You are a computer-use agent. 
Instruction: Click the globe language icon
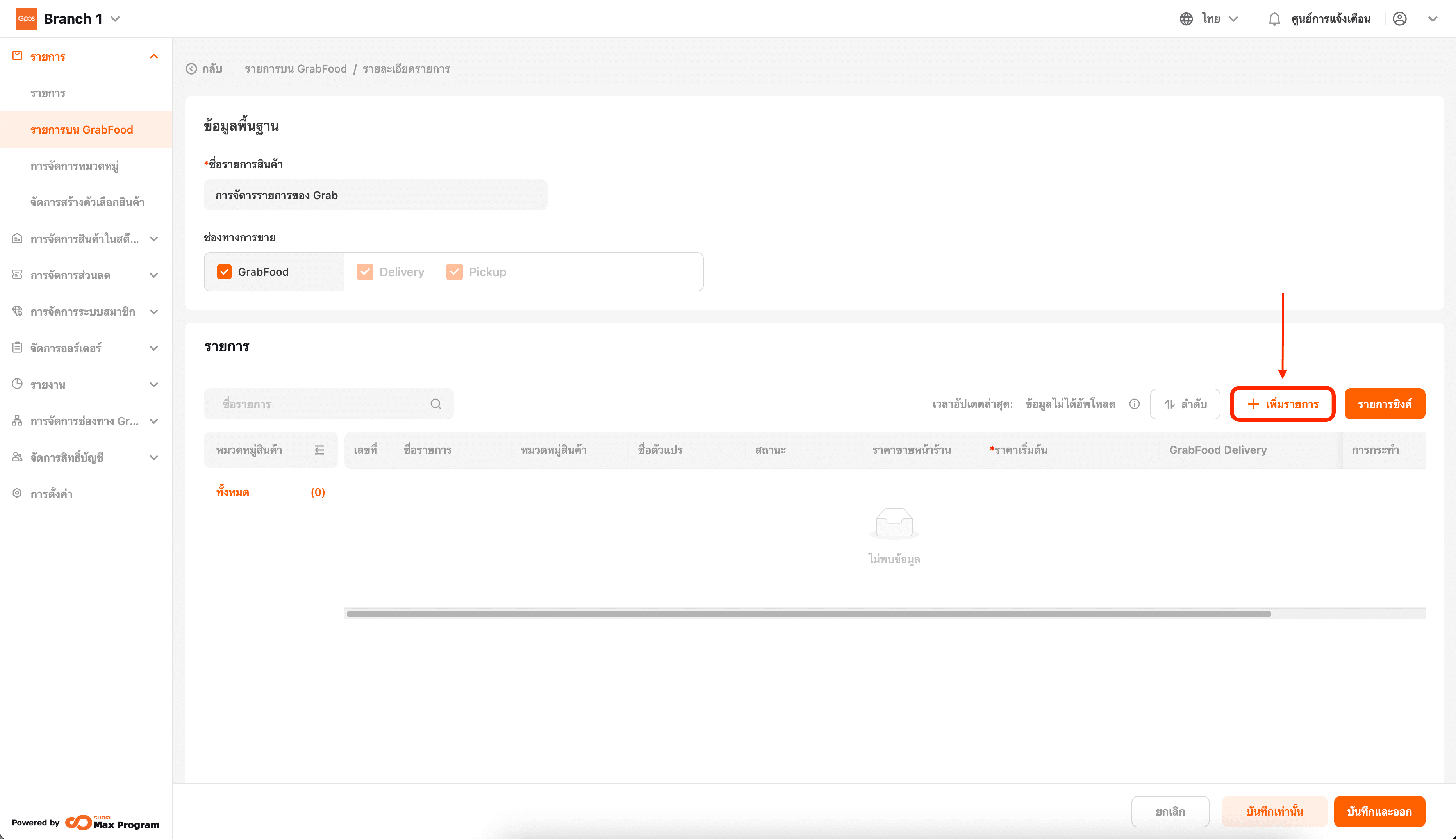[1186, 19]
